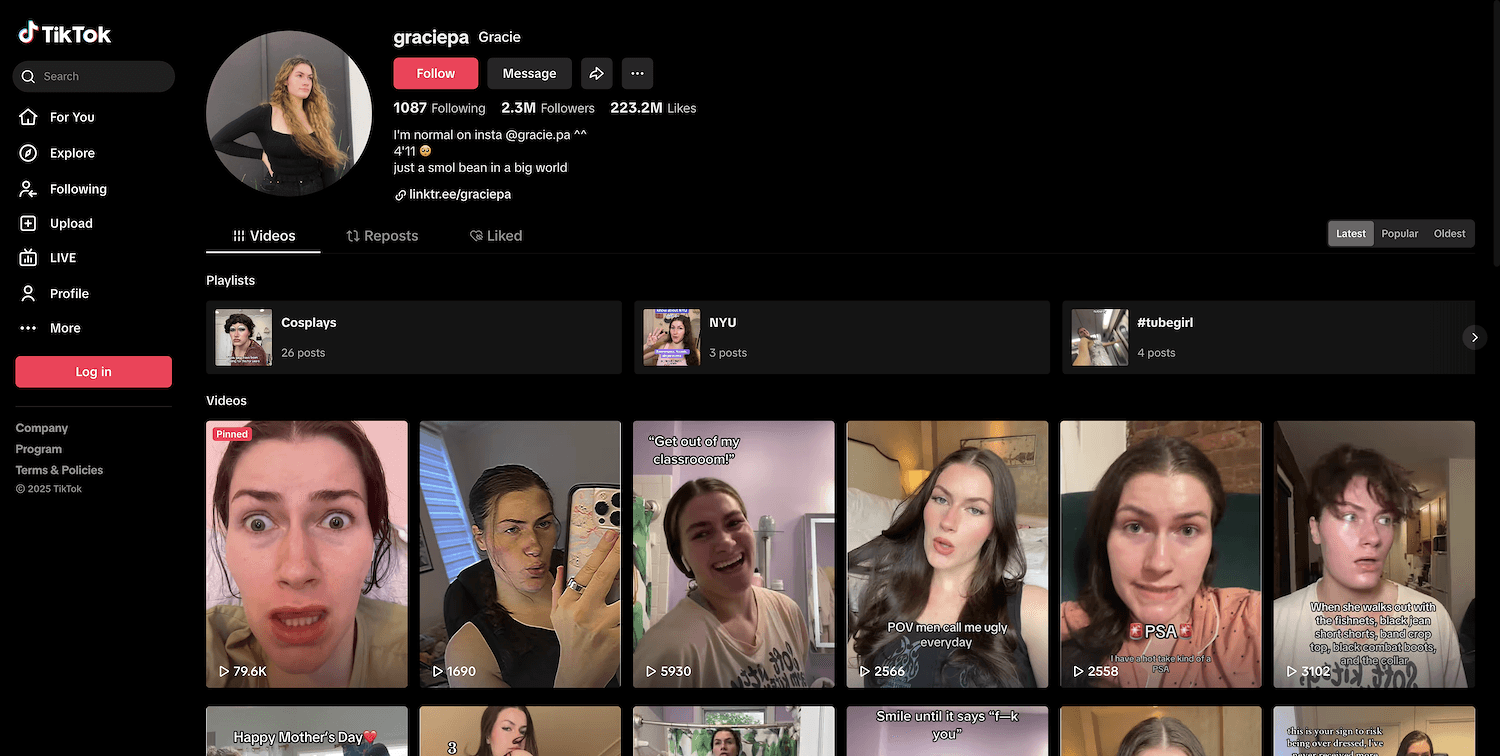Open the For You home icon
1500x756 pixels.
coord(29,117)
